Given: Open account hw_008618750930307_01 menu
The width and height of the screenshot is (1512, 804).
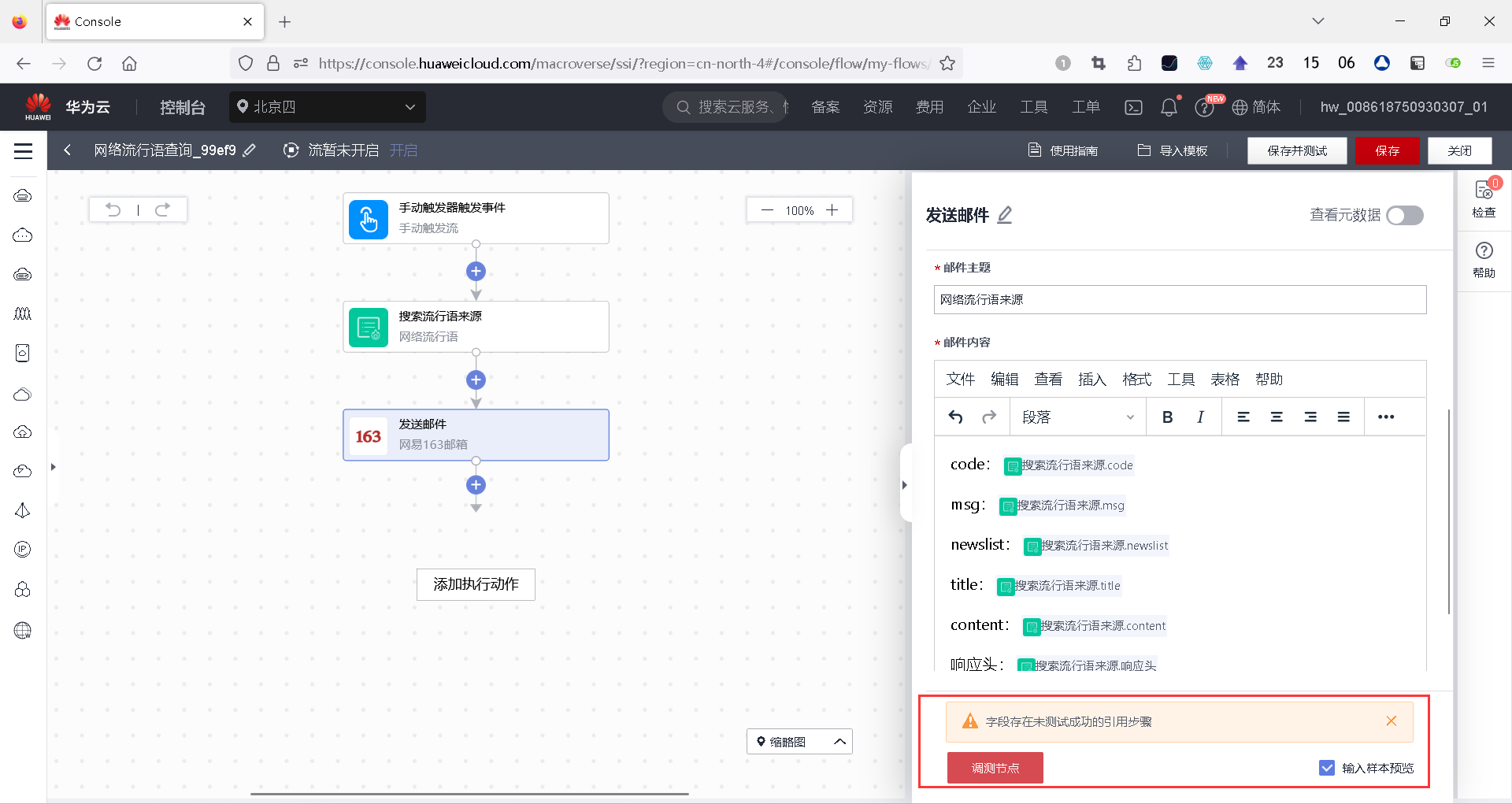Looking at the screenshot, I should click(x=1404, y=107).
